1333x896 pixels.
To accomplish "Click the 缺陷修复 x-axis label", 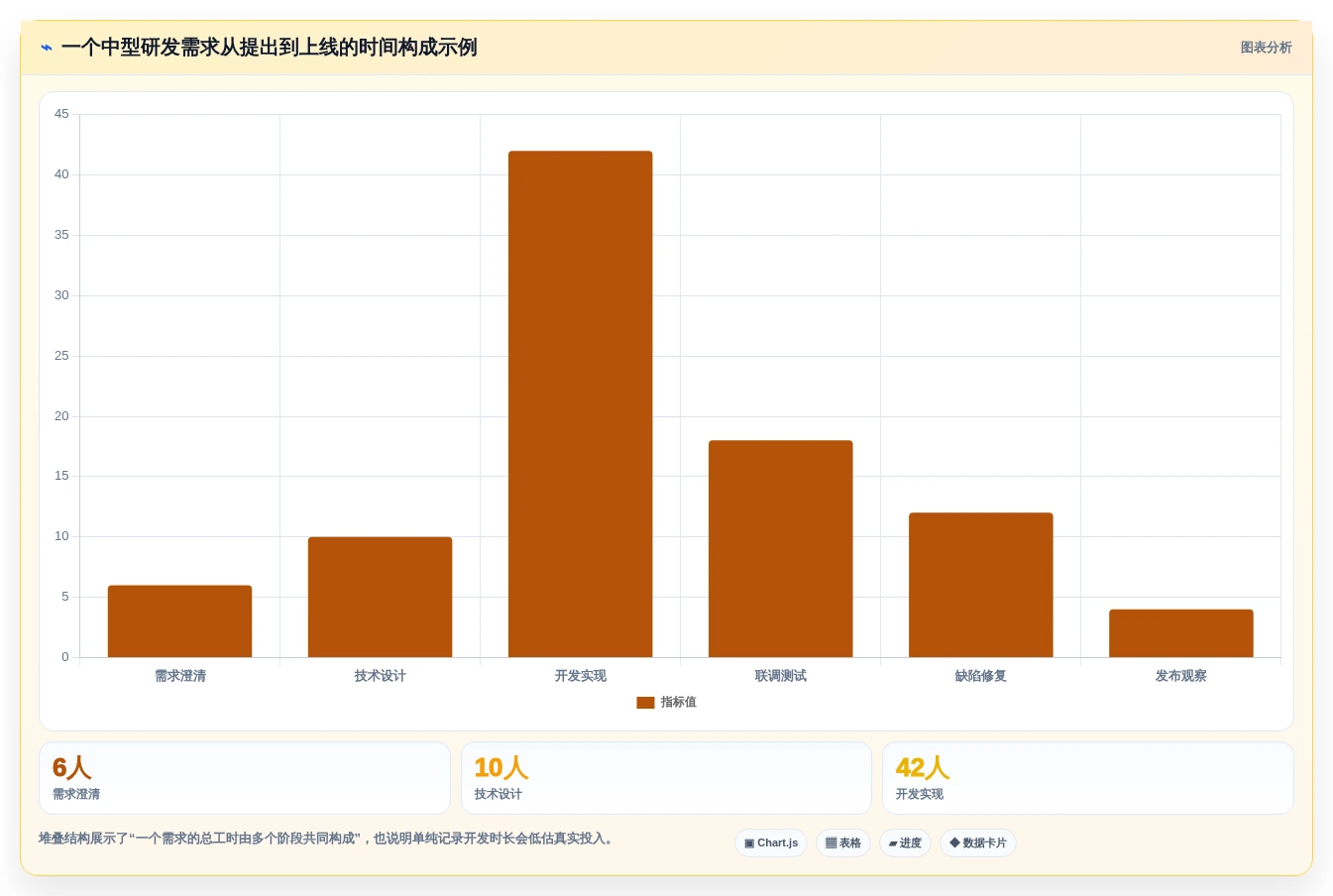I will (981, 676).
